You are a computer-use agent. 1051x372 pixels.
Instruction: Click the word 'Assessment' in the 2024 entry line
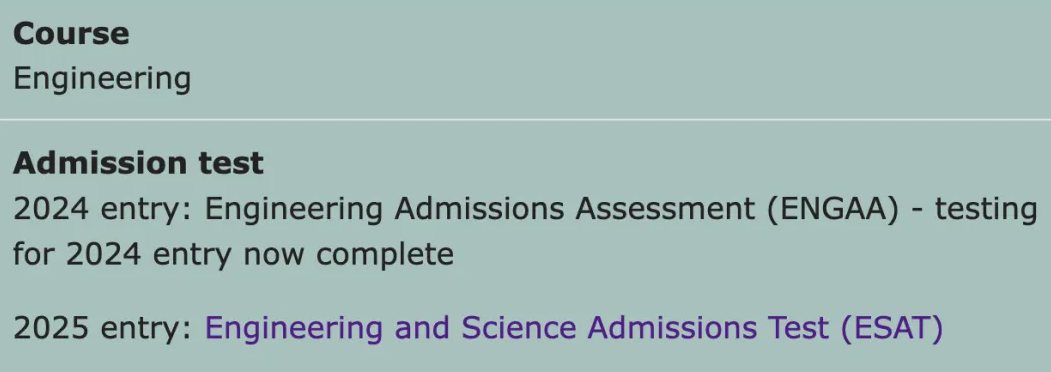coord(665,210)
